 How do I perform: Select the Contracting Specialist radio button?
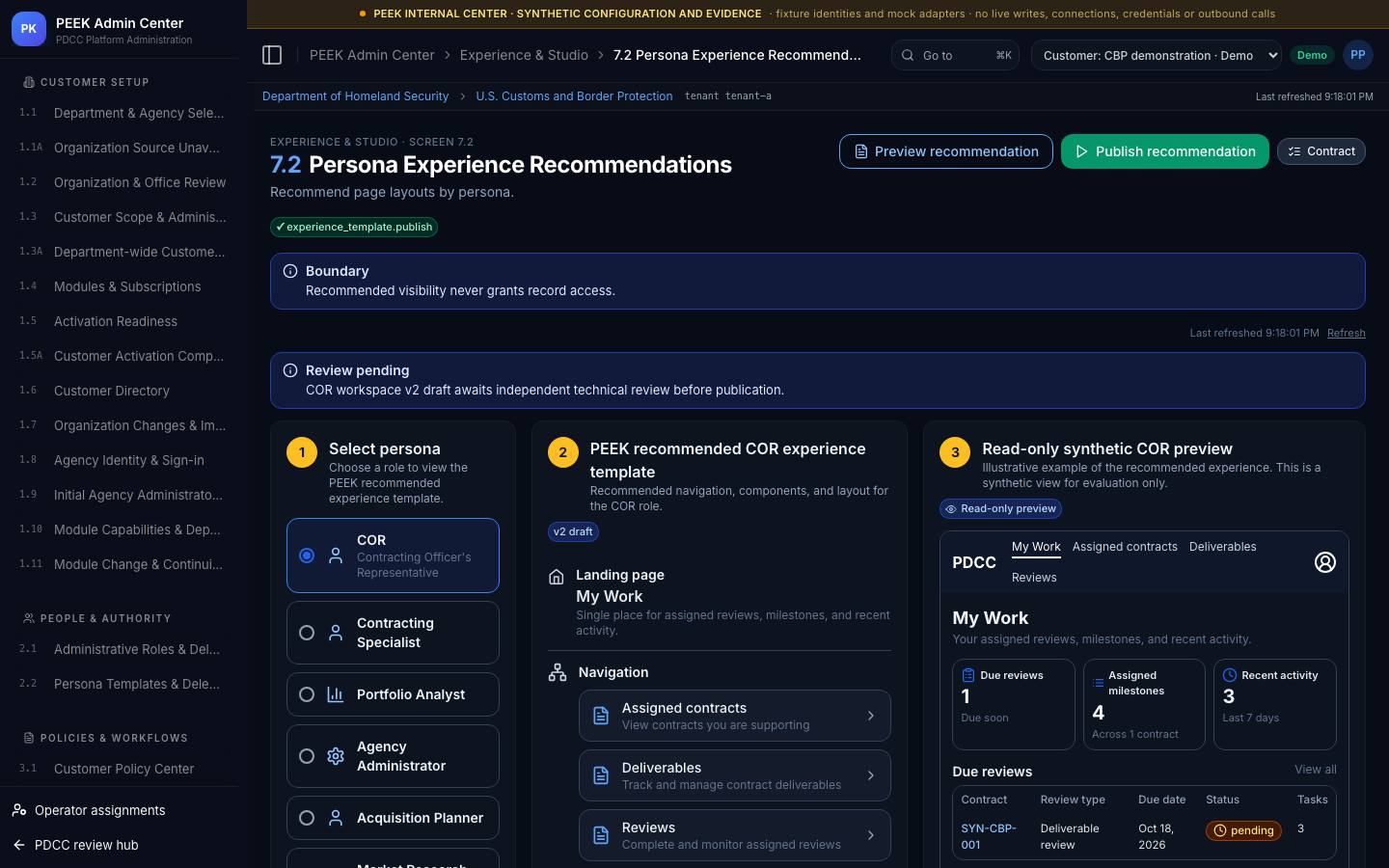(x=307, y=633)
